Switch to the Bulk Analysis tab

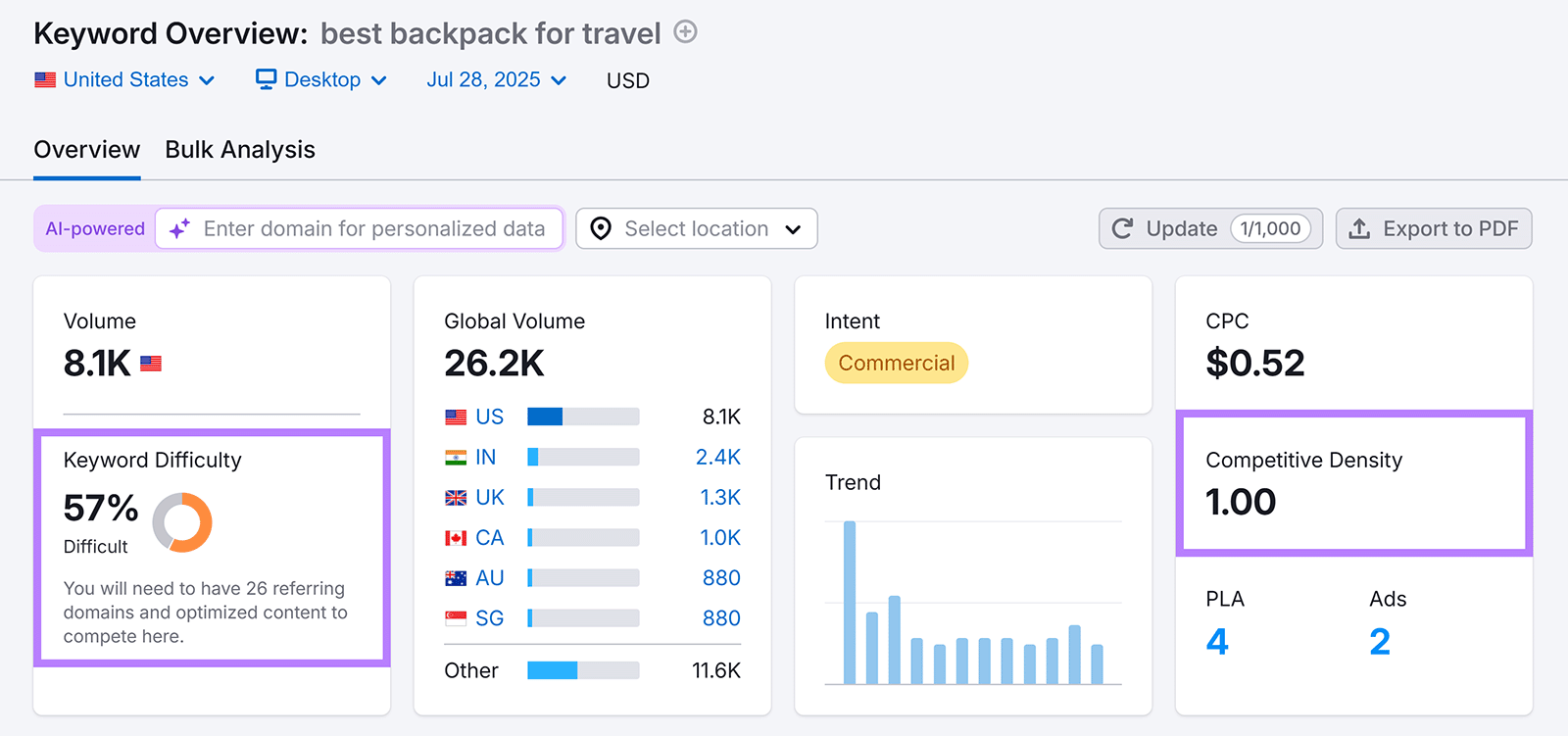pyautogui.click(x=240, y=150)
